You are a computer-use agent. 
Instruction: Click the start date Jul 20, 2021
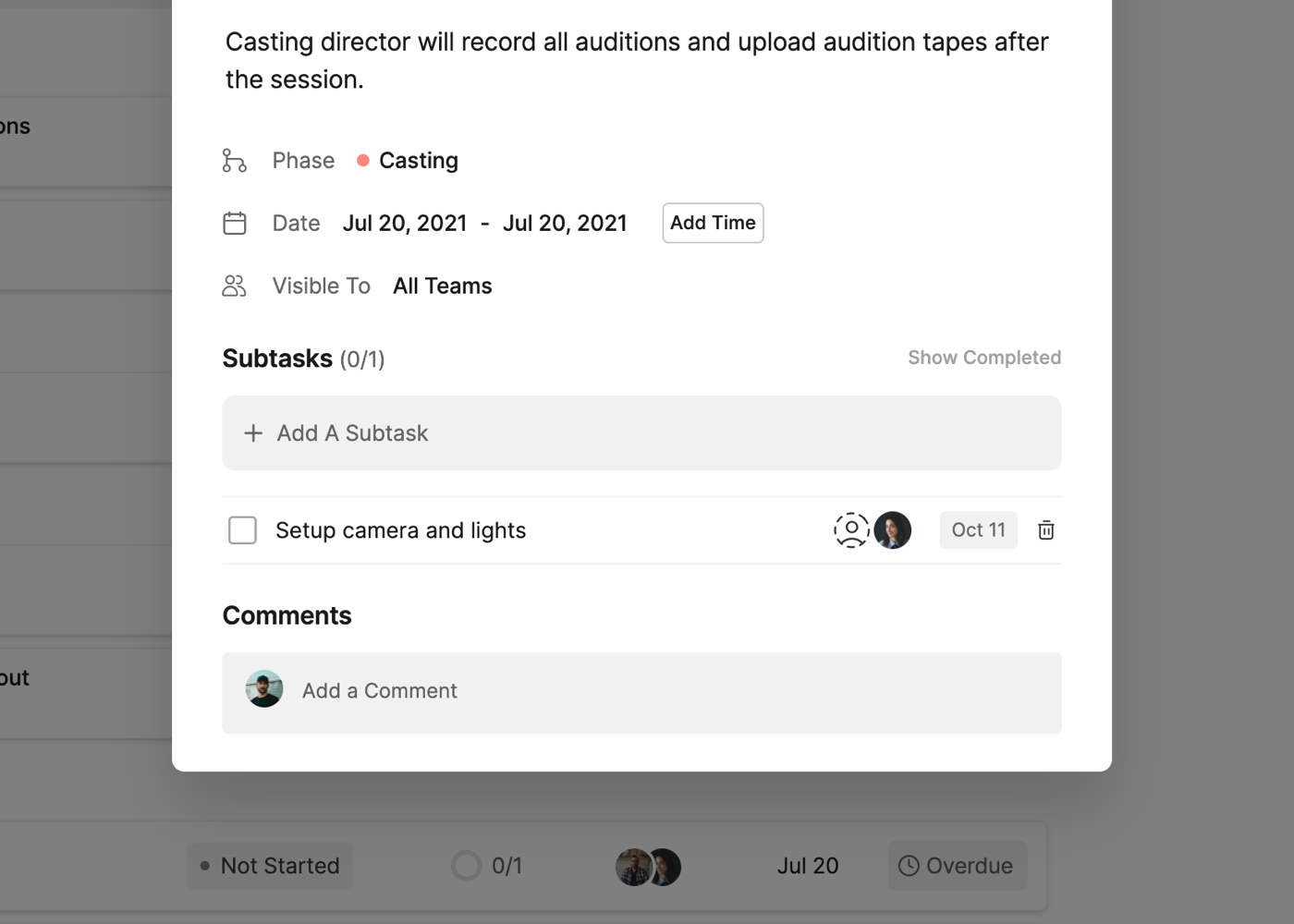pos(405,224)
